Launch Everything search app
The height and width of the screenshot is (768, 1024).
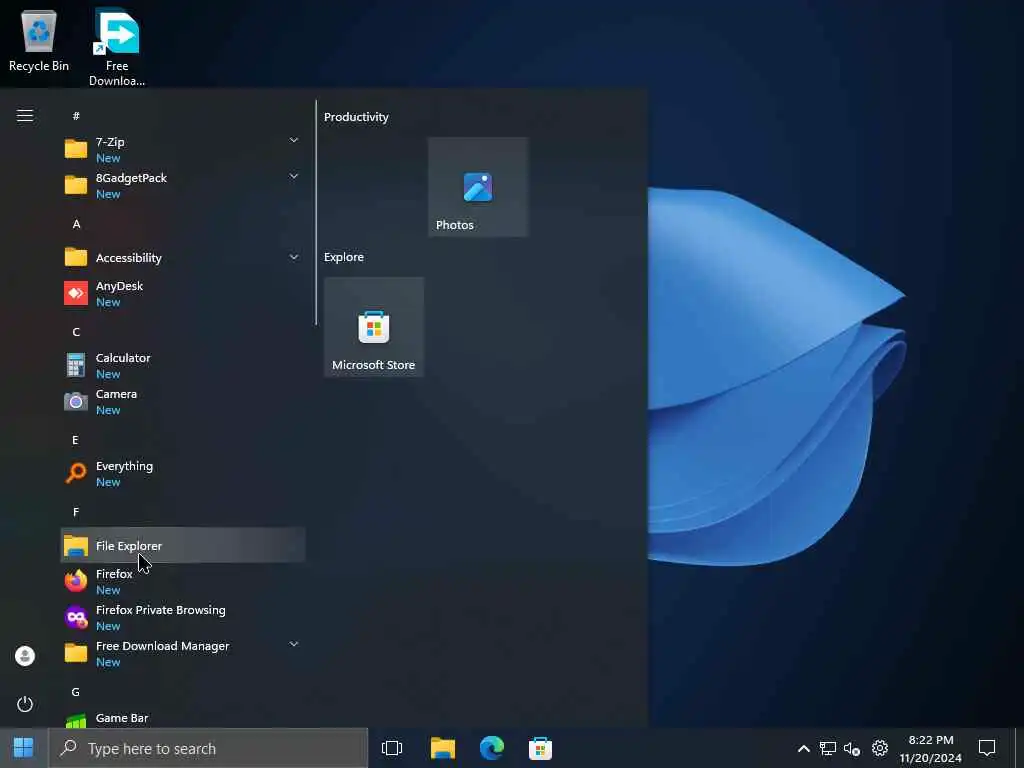click(183, 473)
